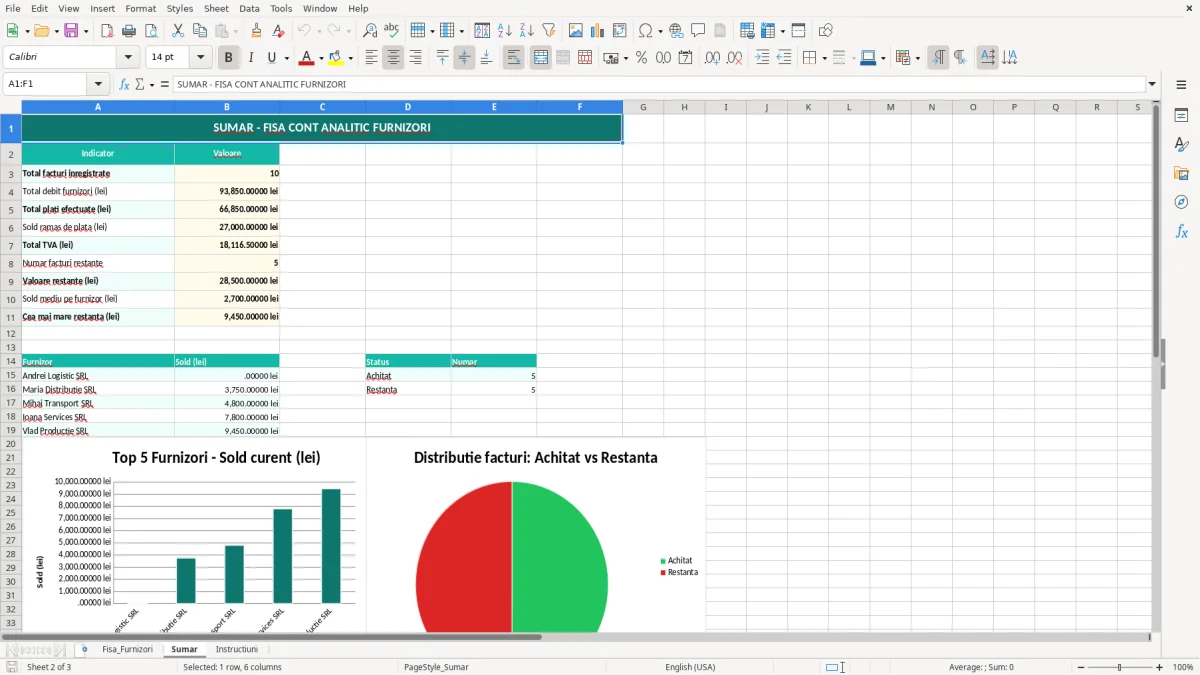Click the Save document icon

click(x=71, y=31)
